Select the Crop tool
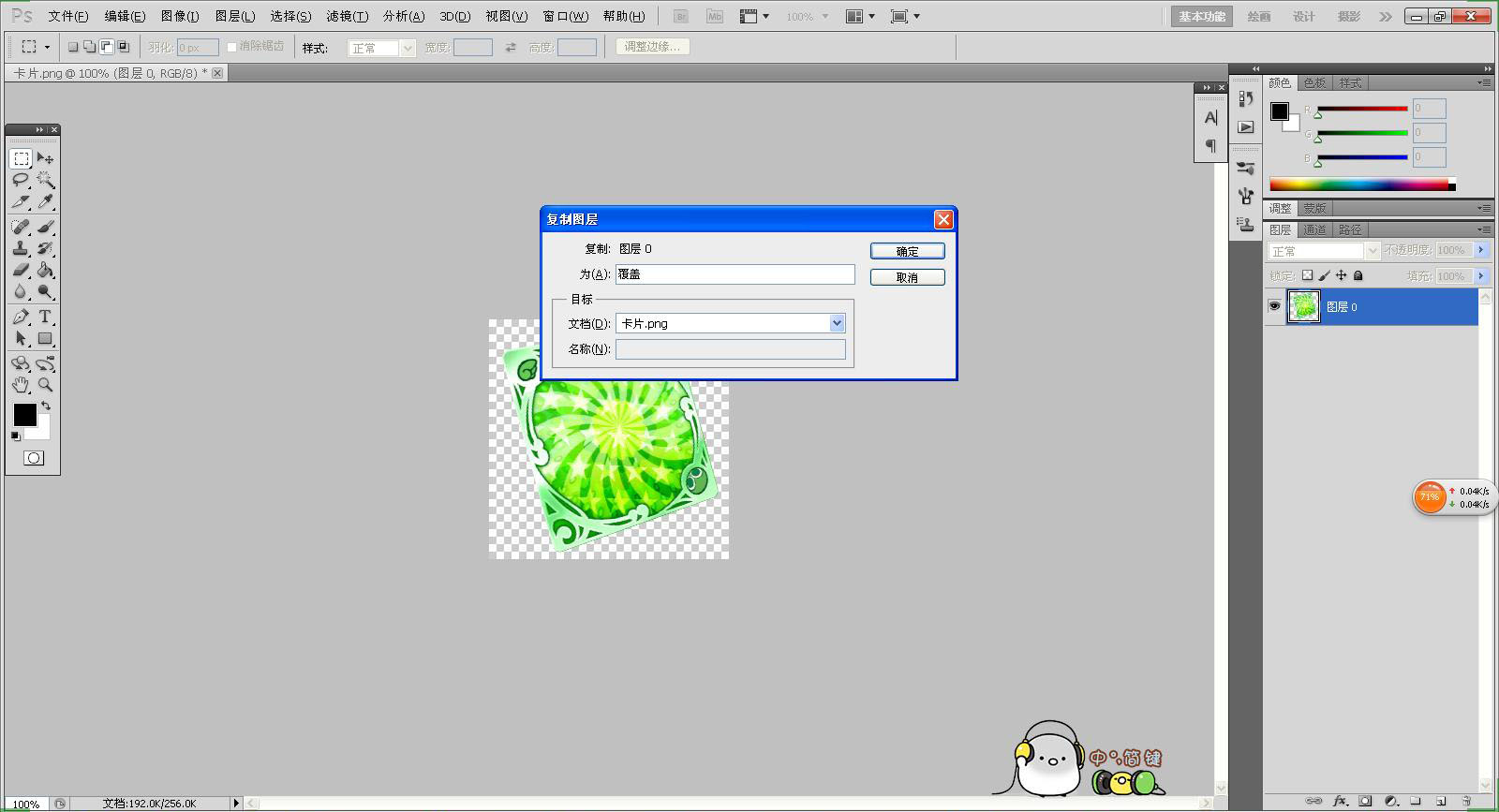 pos(21,201)
